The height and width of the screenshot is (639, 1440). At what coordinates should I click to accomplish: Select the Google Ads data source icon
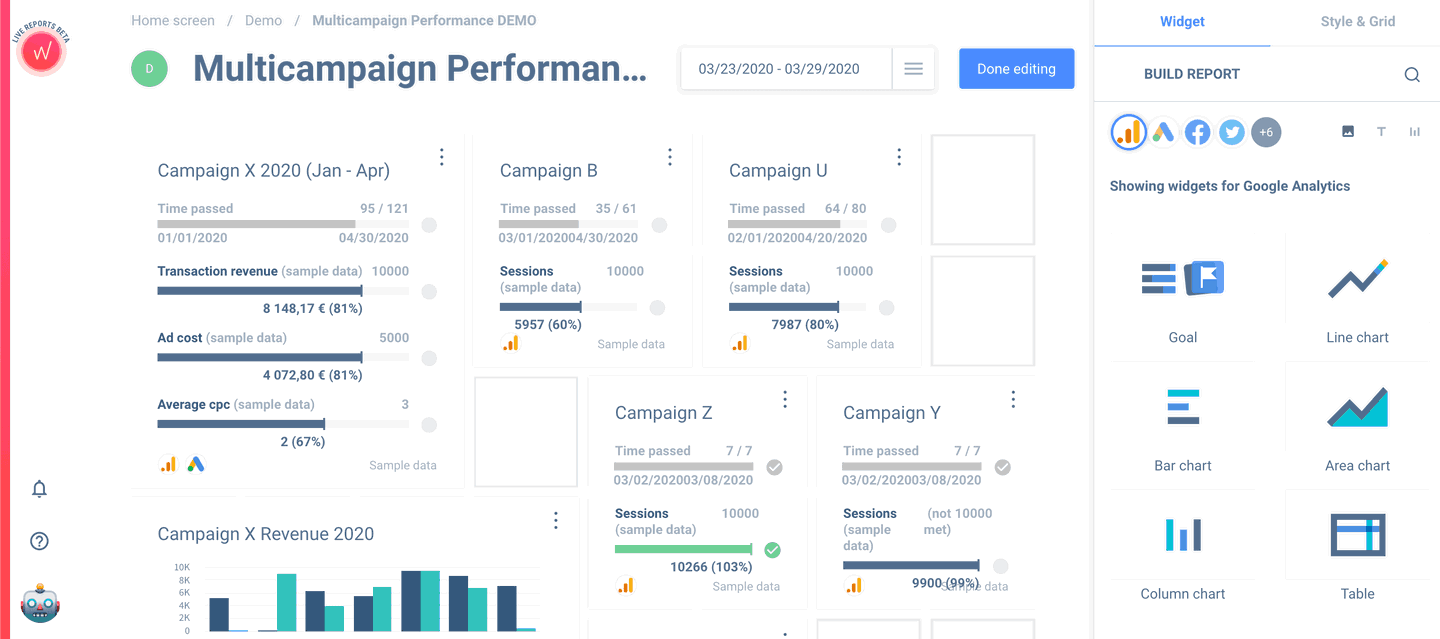click(x=1163, y=131)
